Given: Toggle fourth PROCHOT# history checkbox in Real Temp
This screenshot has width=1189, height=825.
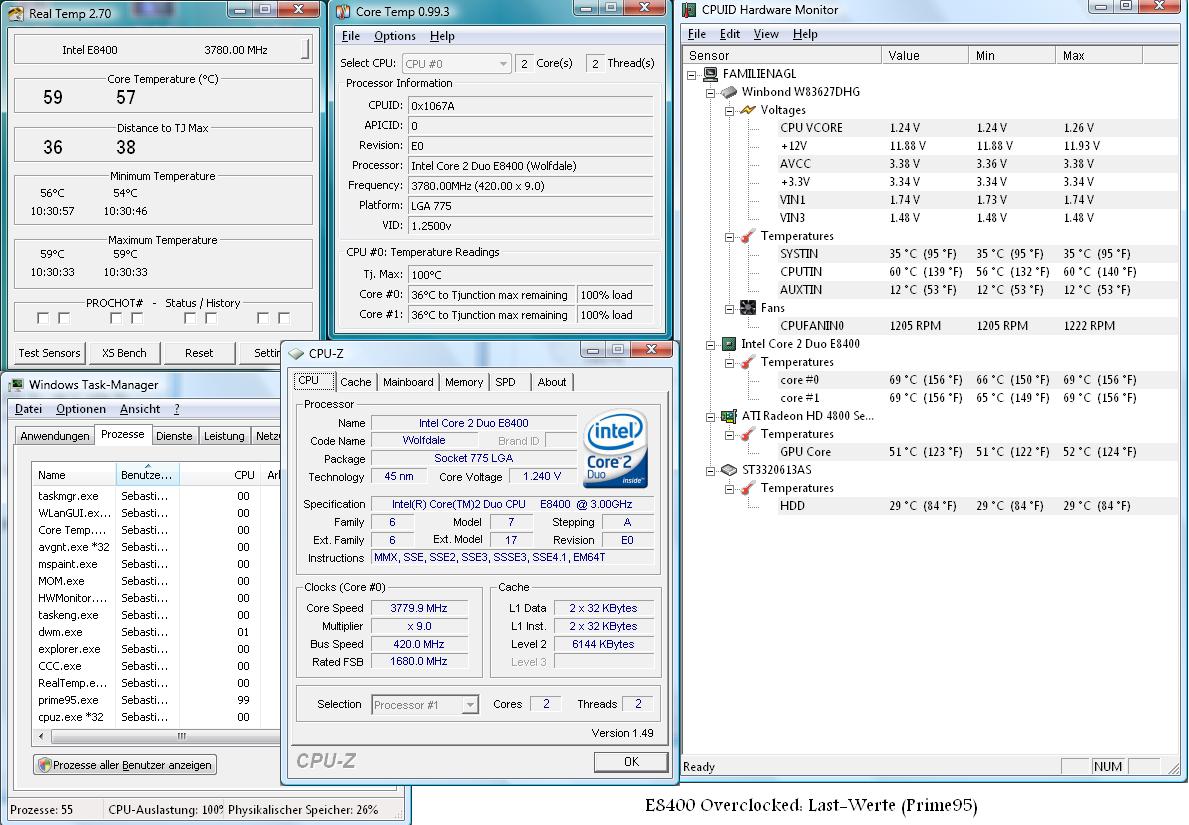Looking at the screenshot, I should pos(137,318).
